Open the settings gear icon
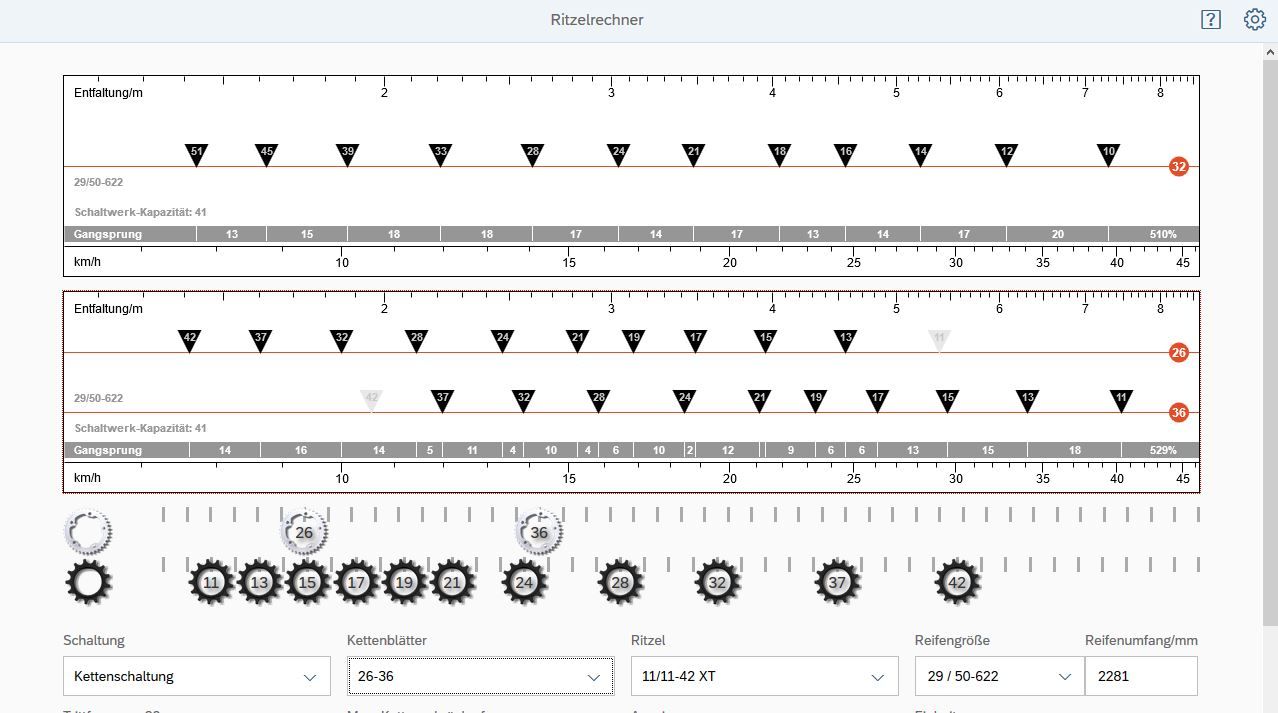This screenshot has height=713, width=1278. [x=1254, y=20]
